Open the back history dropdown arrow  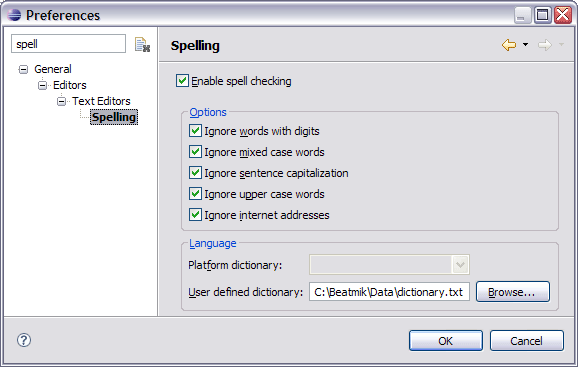pyautogui.click(x=525, y=45)
